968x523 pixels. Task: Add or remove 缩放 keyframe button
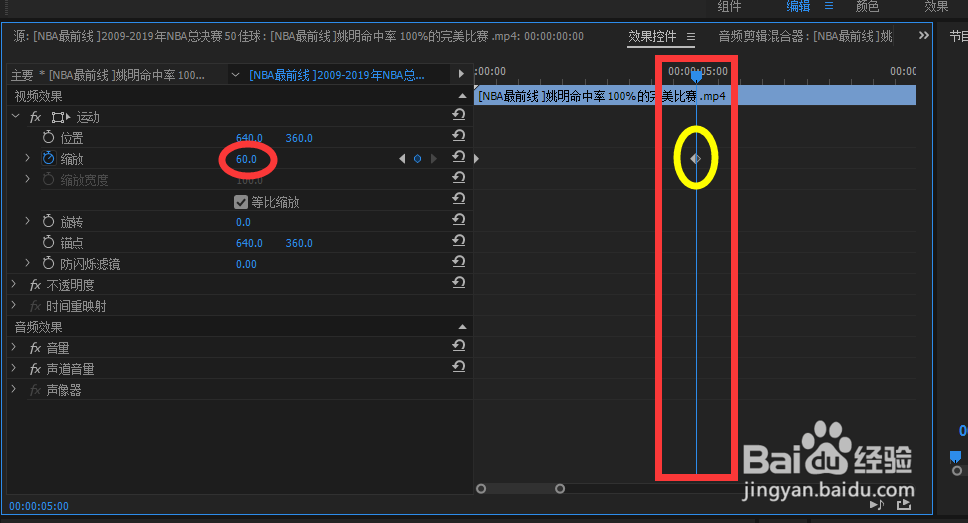tap(417, 159)
